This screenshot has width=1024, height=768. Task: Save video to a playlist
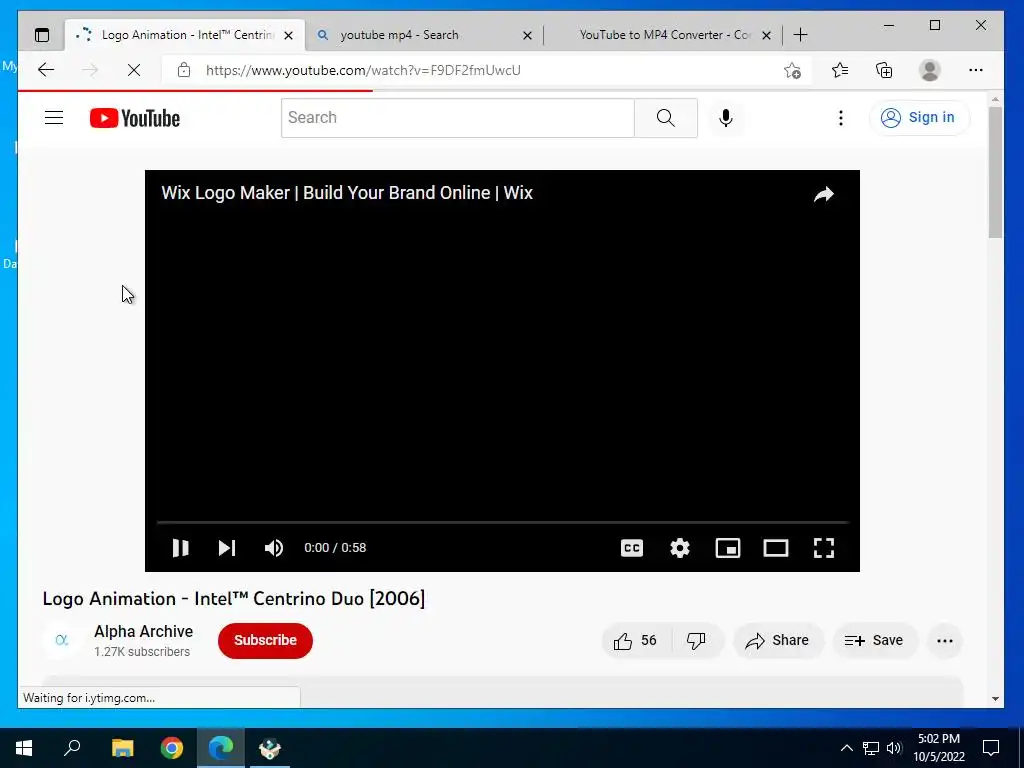874,641
